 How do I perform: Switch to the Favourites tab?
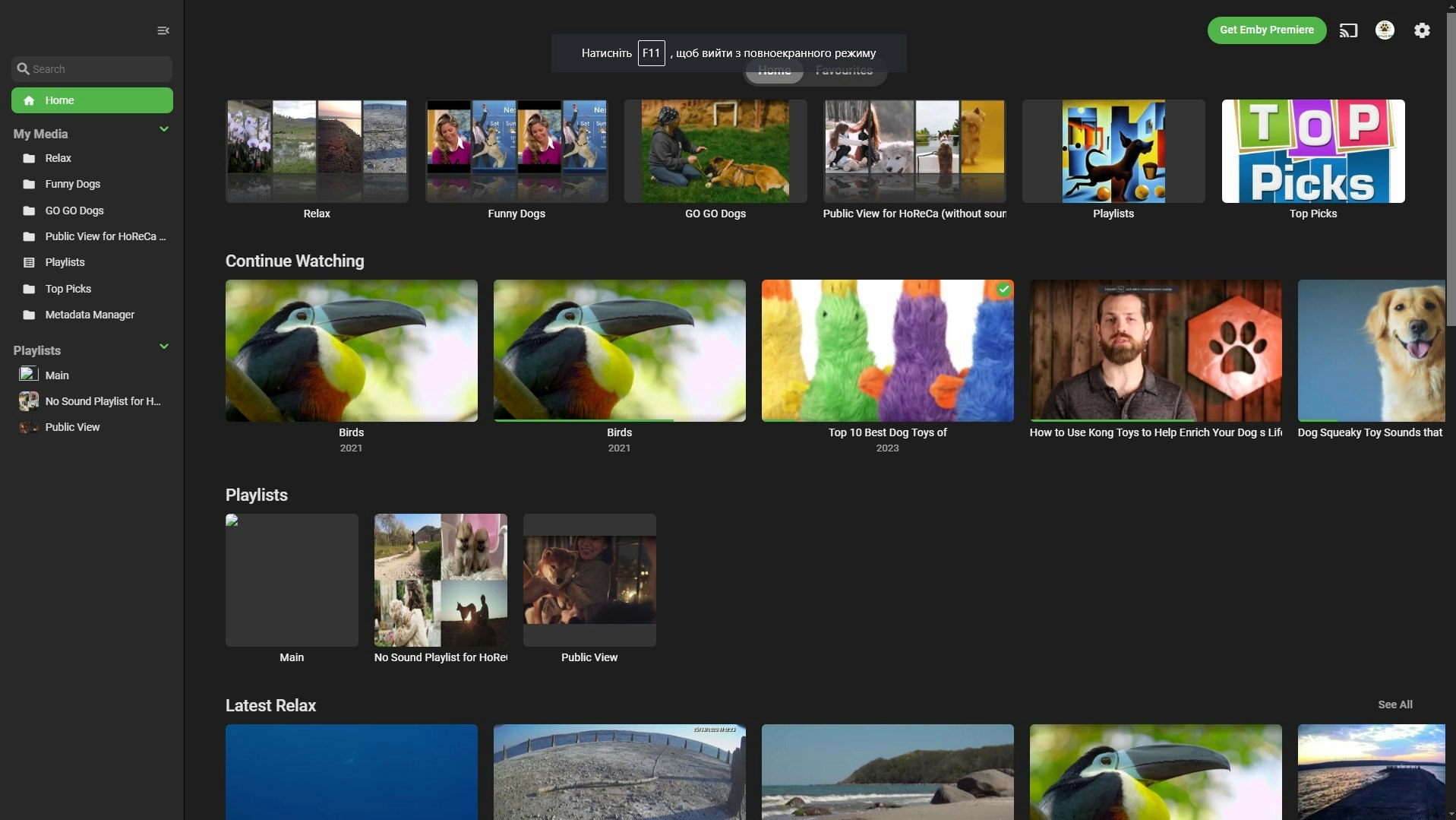[844, 71]
